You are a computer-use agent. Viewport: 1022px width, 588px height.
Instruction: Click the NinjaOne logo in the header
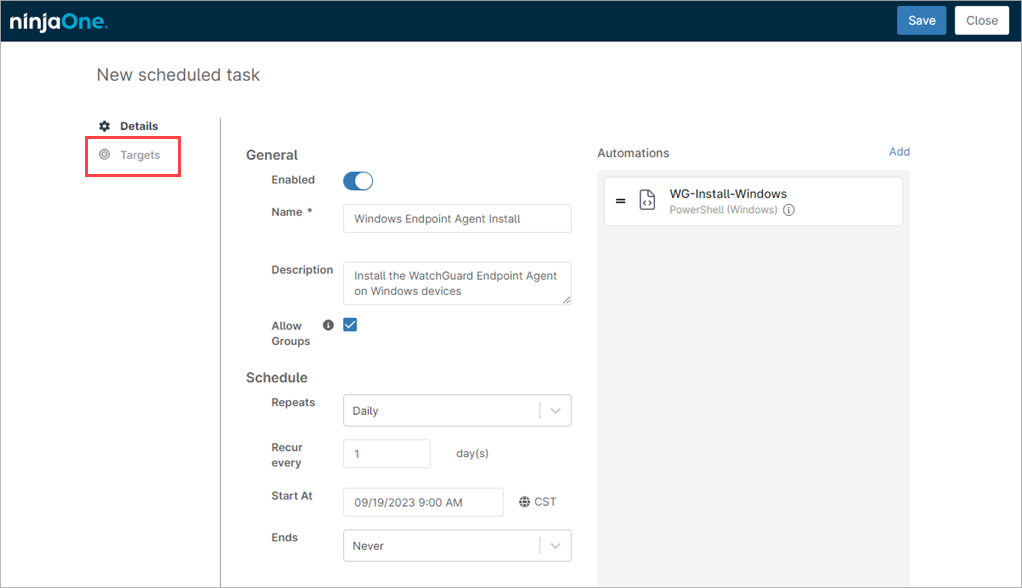coord(58,20)
